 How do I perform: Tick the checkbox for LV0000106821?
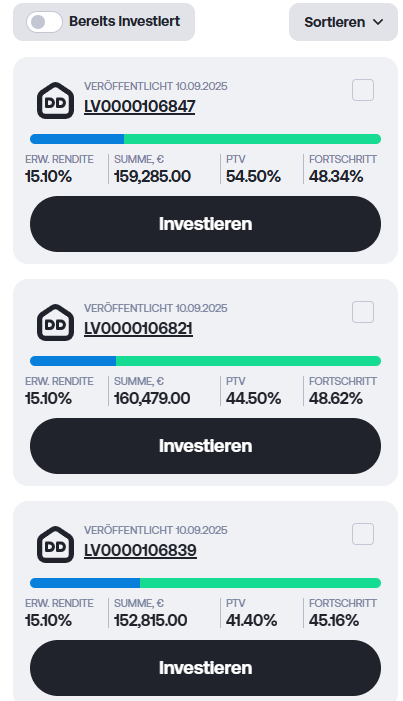coord(363,312)
